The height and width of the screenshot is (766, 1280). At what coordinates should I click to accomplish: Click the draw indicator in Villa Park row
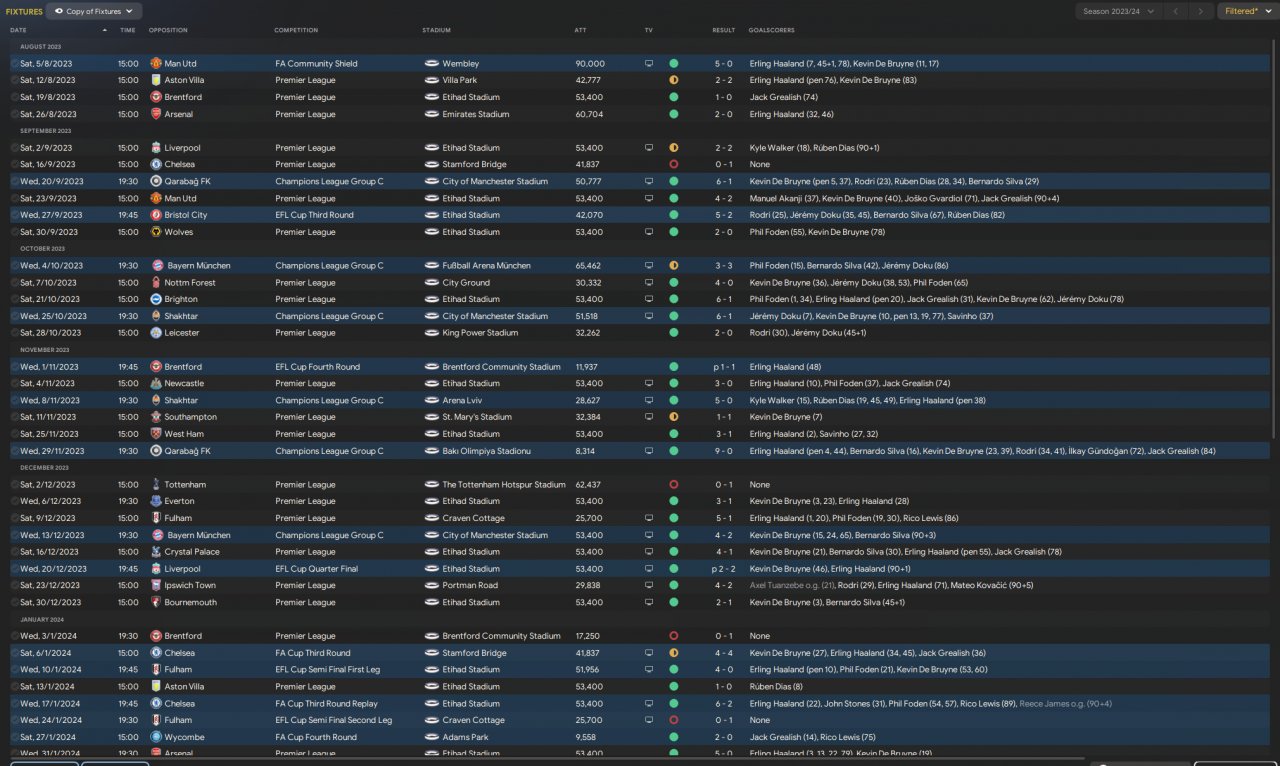pos(674,80)
